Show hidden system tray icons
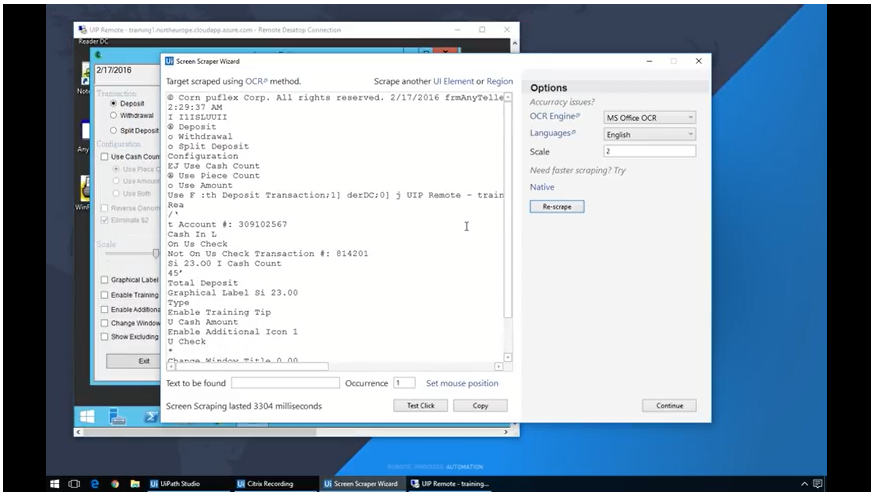875x496 pixels. click(804, 484)
